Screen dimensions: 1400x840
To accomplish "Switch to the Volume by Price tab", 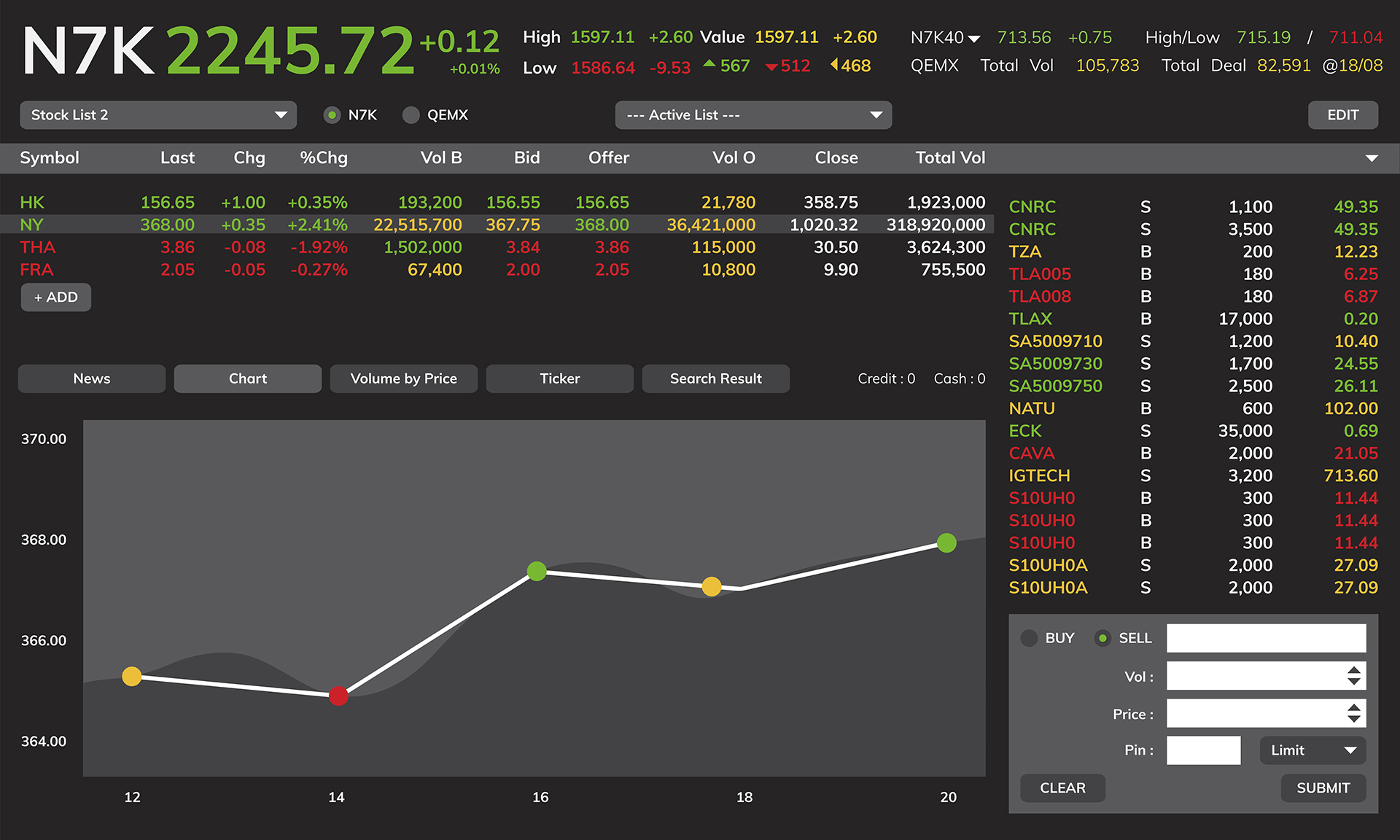I will (403, 378).
